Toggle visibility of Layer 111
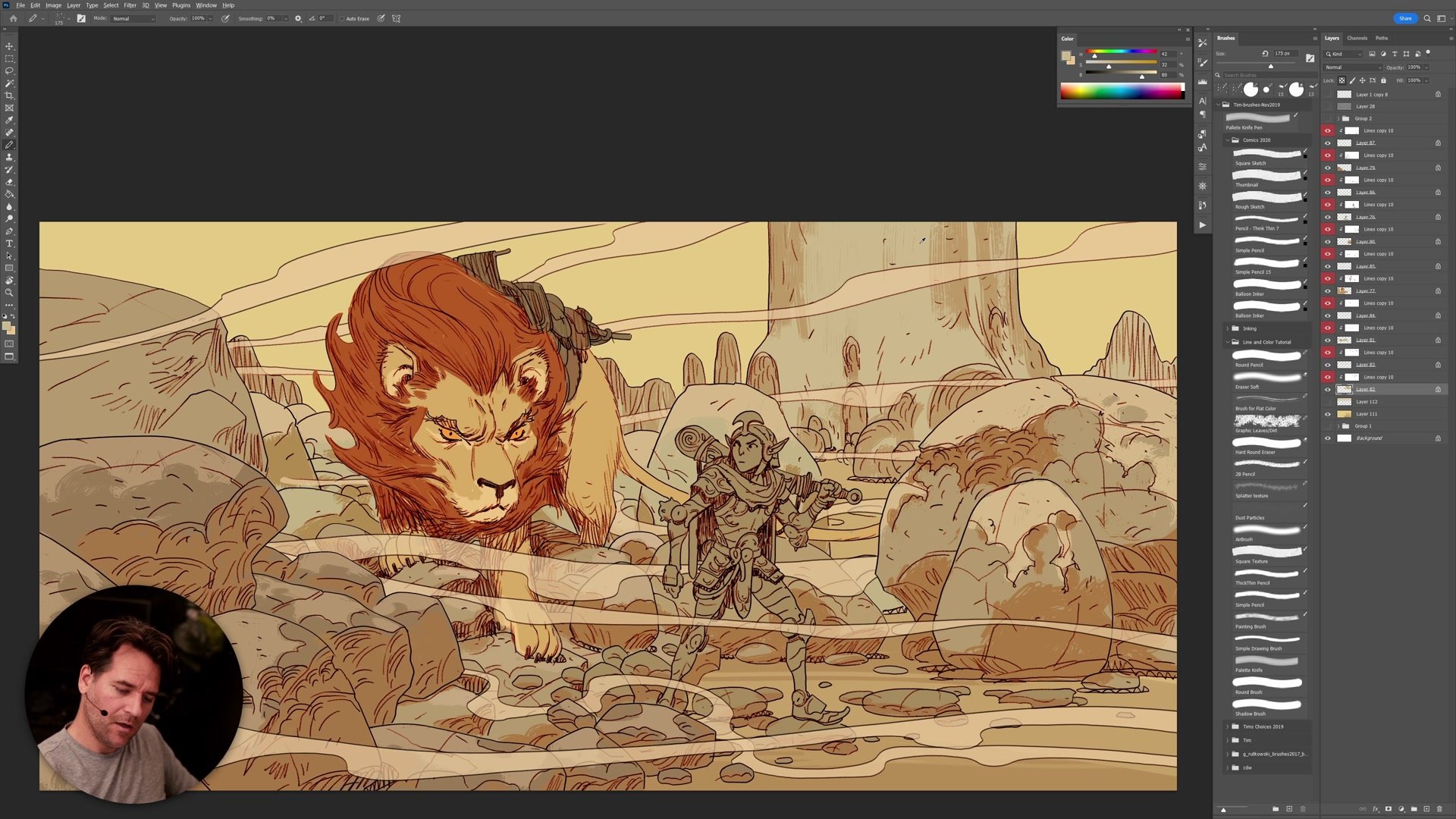 (x=1326, y=414)
